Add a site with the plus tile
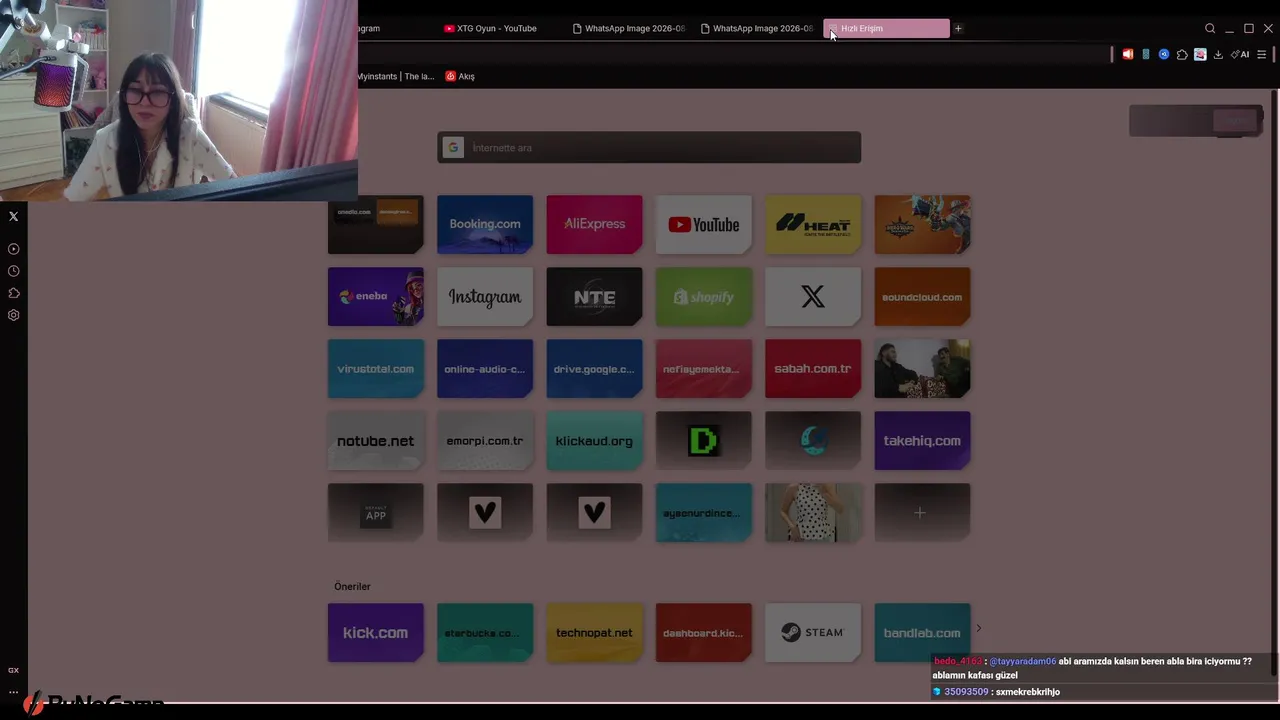 click(x=922, y=513)
